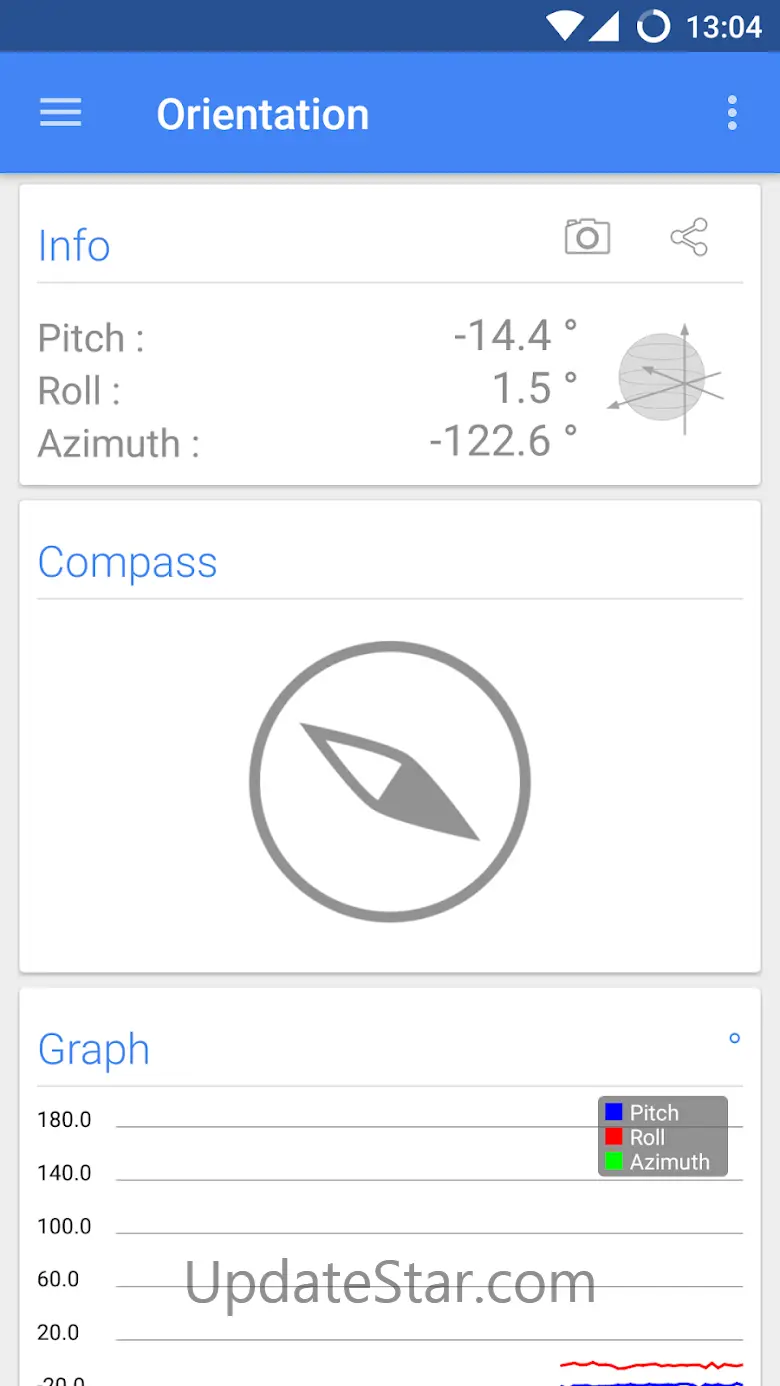Image resolution: width=780 pixels, height=1386 pixels.
Task: Tap the green Azimuth legend swatch
Action: [614, 1162]
